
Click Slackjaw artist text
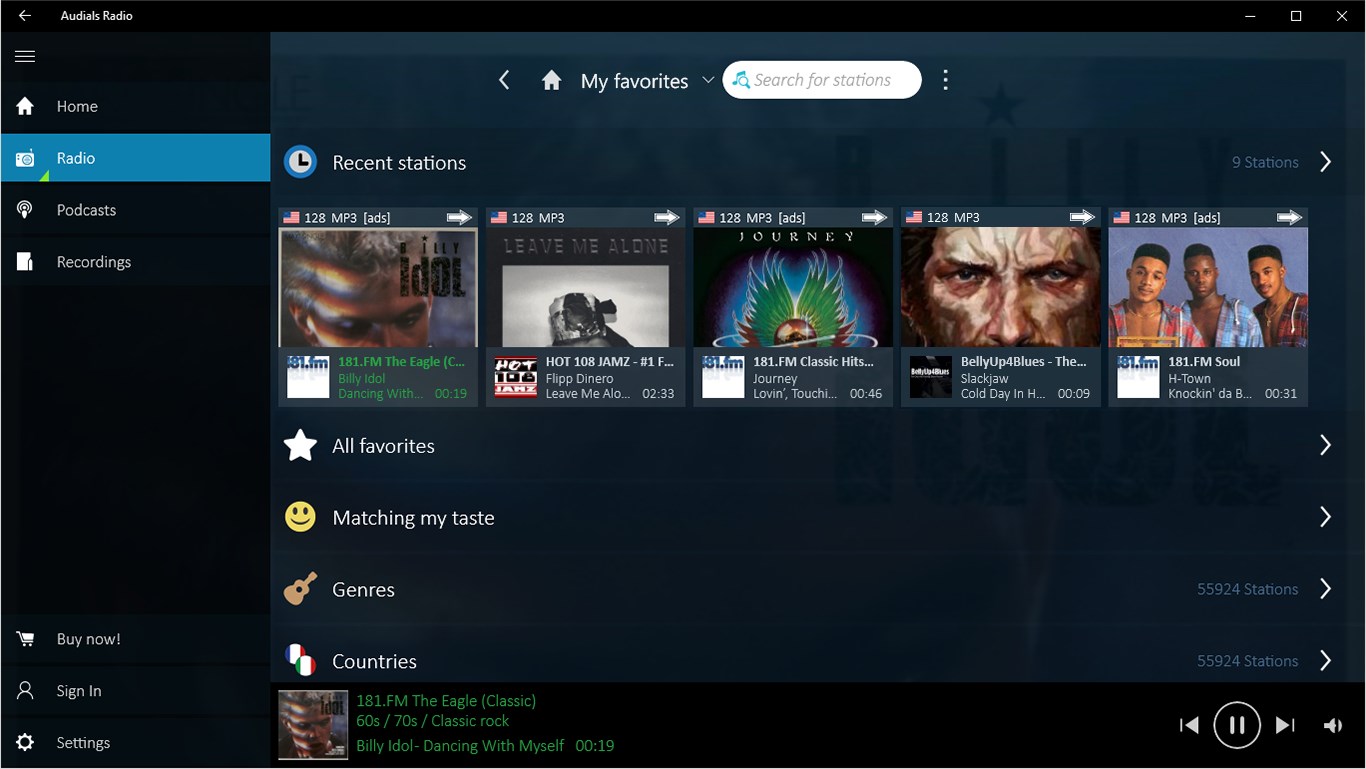tap(985, 379)
